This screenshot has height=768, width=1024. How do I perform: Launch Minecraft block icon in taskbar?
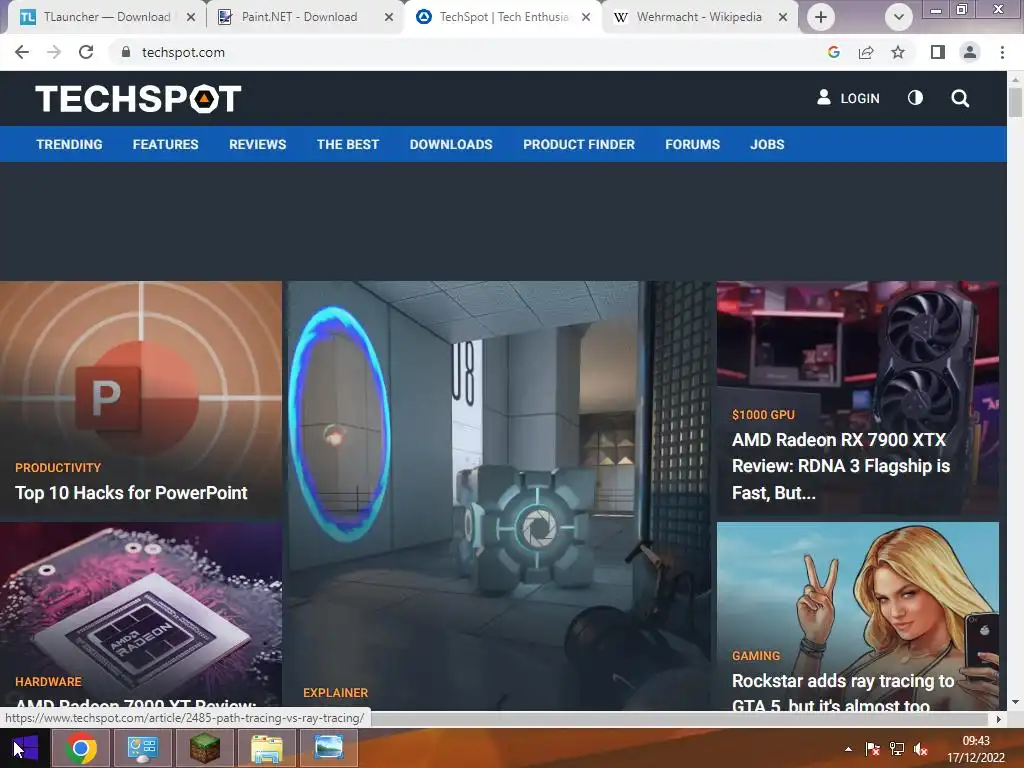click(x=205, y=748)
